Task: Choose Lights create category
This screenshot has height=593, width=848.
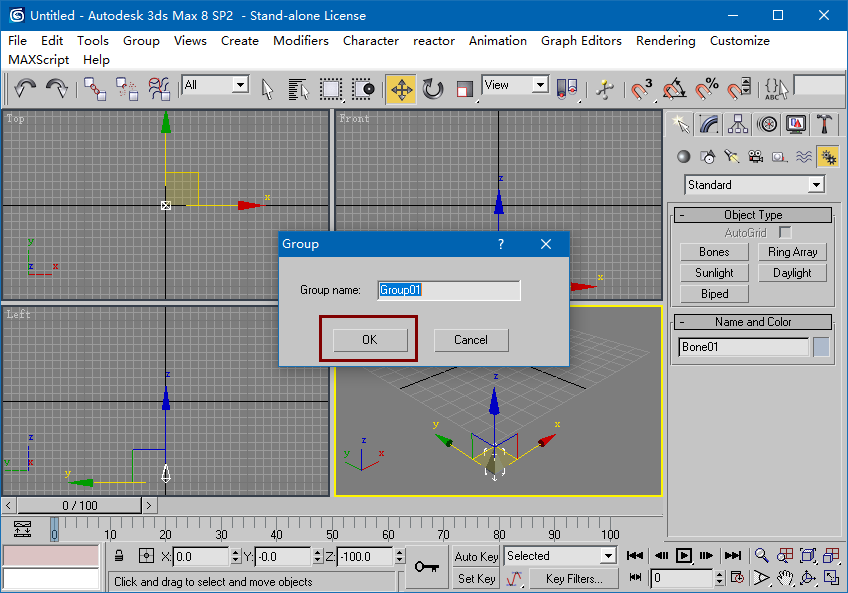Action: 732,157
